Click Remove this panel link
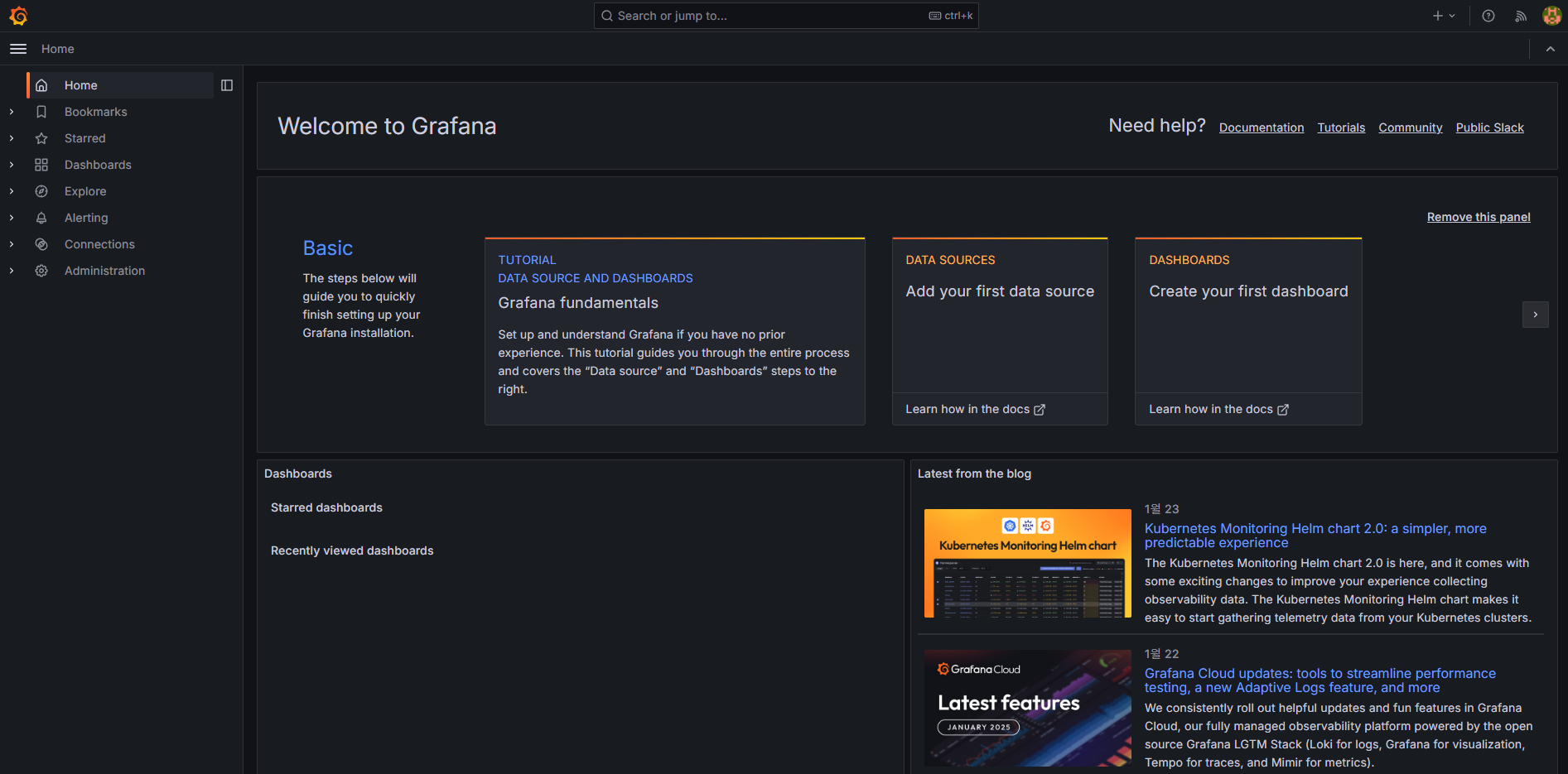This screenshot has width=1568, height=774. tap(1479, 217)
